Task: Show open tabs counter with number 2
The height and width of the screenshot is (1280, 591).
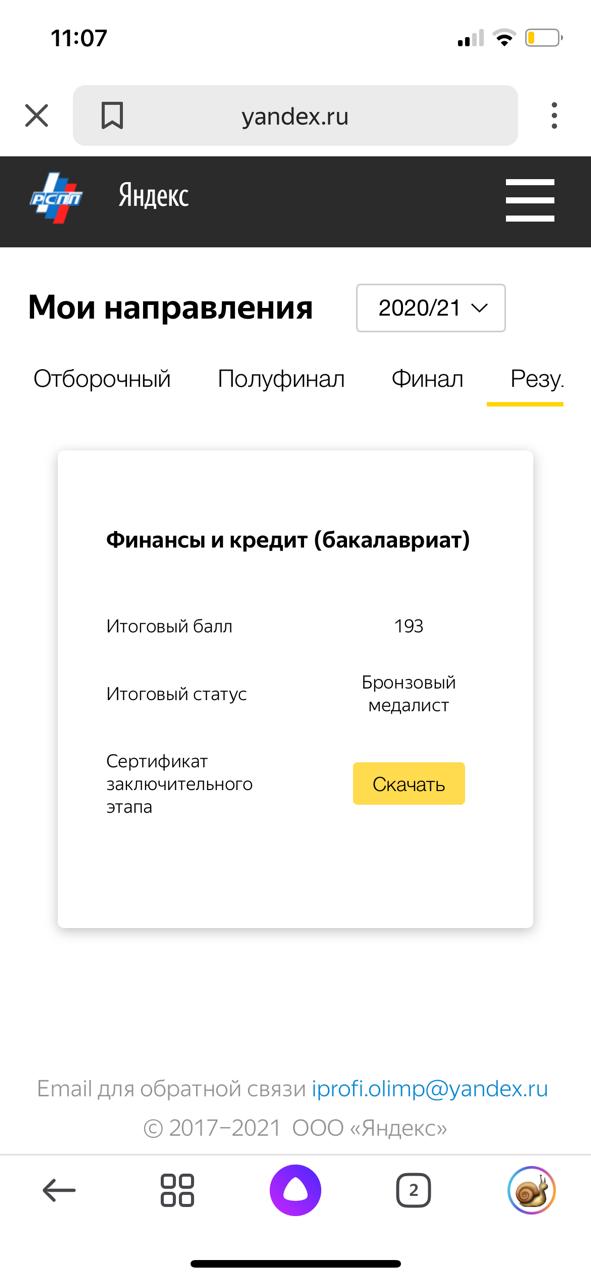Action: pos(413,1190)
